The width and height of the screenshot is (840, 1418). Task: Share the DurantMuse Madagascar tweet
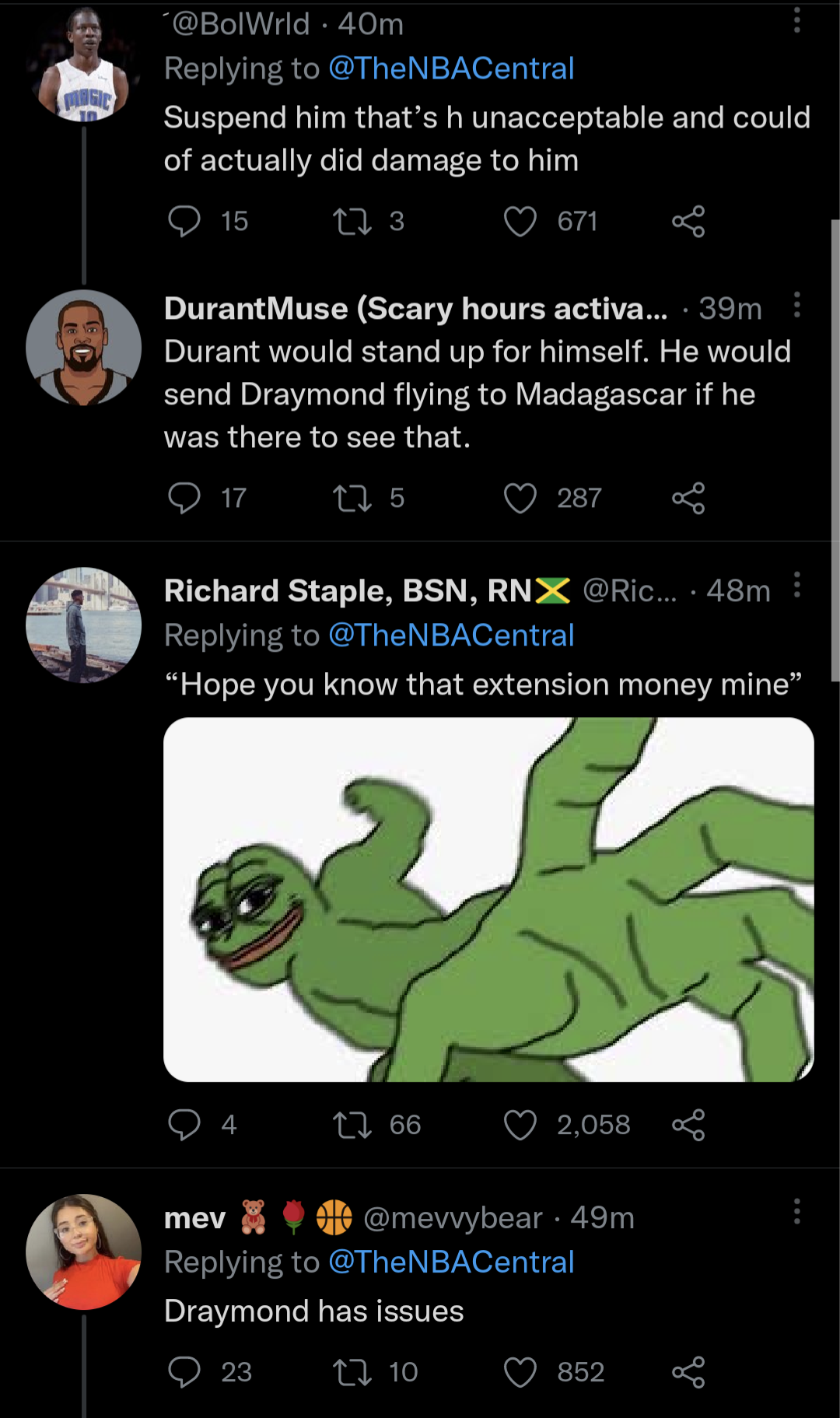point(688,499)
